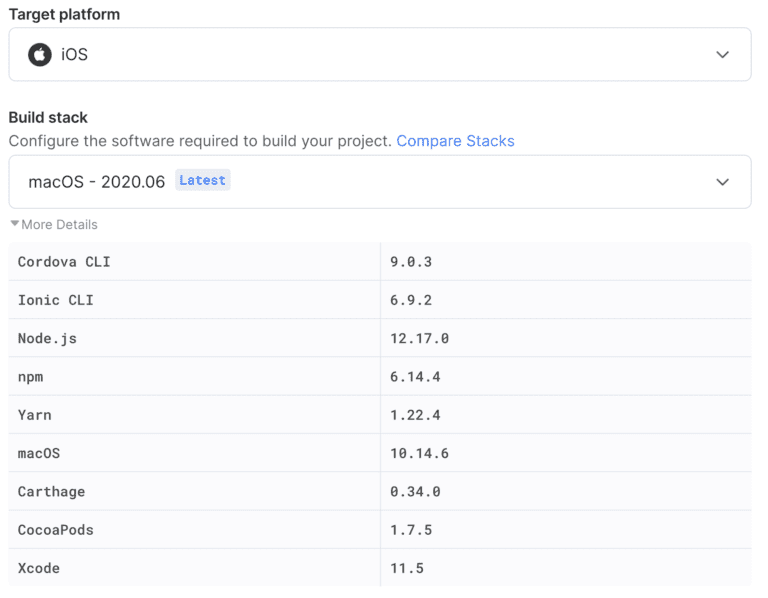
Task: Open the Compare Stacks link
Action: coord(455,141)
